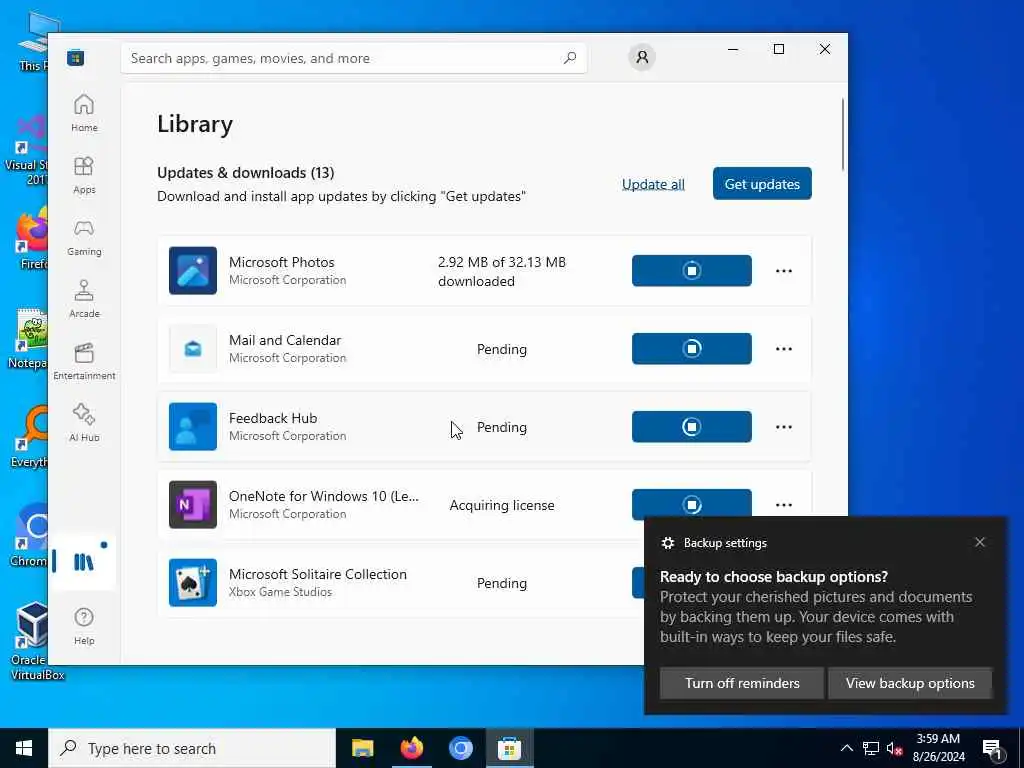Open File Explorer from the taskbar
1024x768 pixels.
pos(362,748)
